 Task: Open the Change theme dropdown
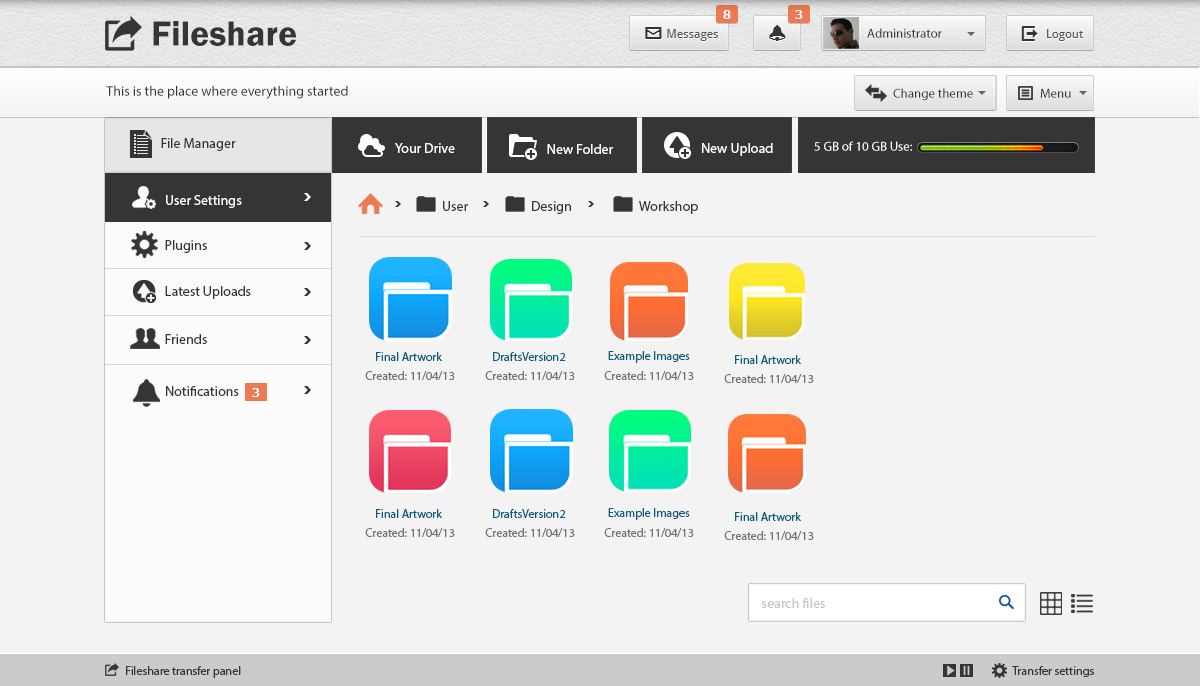click(x=925, y=93)
